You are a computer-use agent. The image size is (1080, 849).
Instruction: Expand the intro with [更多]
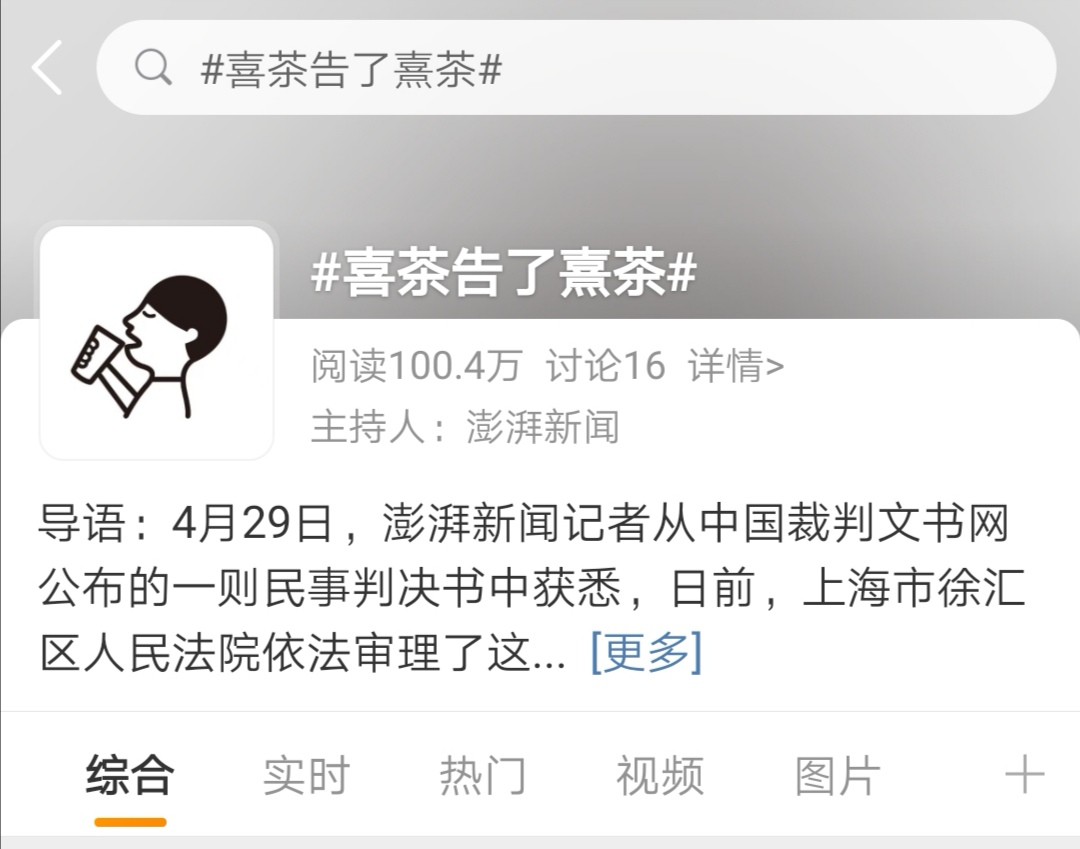tap(646, 651)
